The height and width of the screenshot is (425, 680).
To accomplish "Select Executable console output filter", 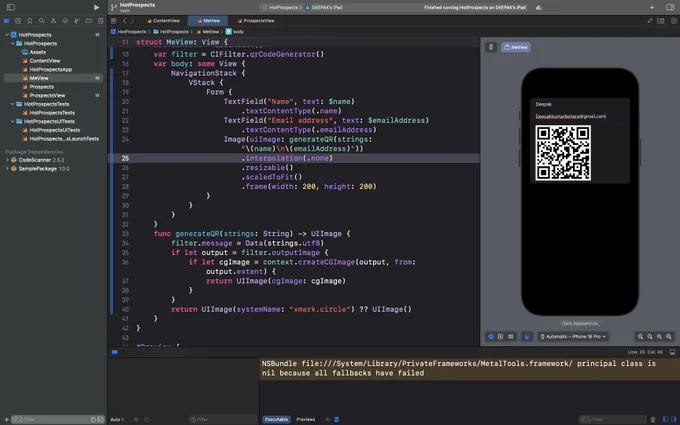I will coord(276,419).
